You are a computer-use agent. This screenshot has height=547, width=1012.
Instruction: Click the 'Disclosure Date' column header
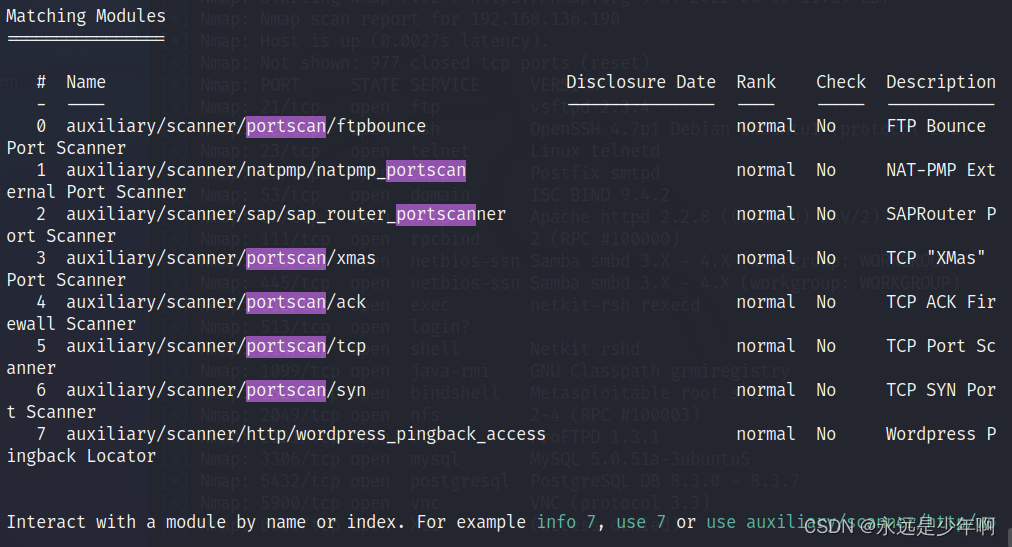click(x=641, y=82)
